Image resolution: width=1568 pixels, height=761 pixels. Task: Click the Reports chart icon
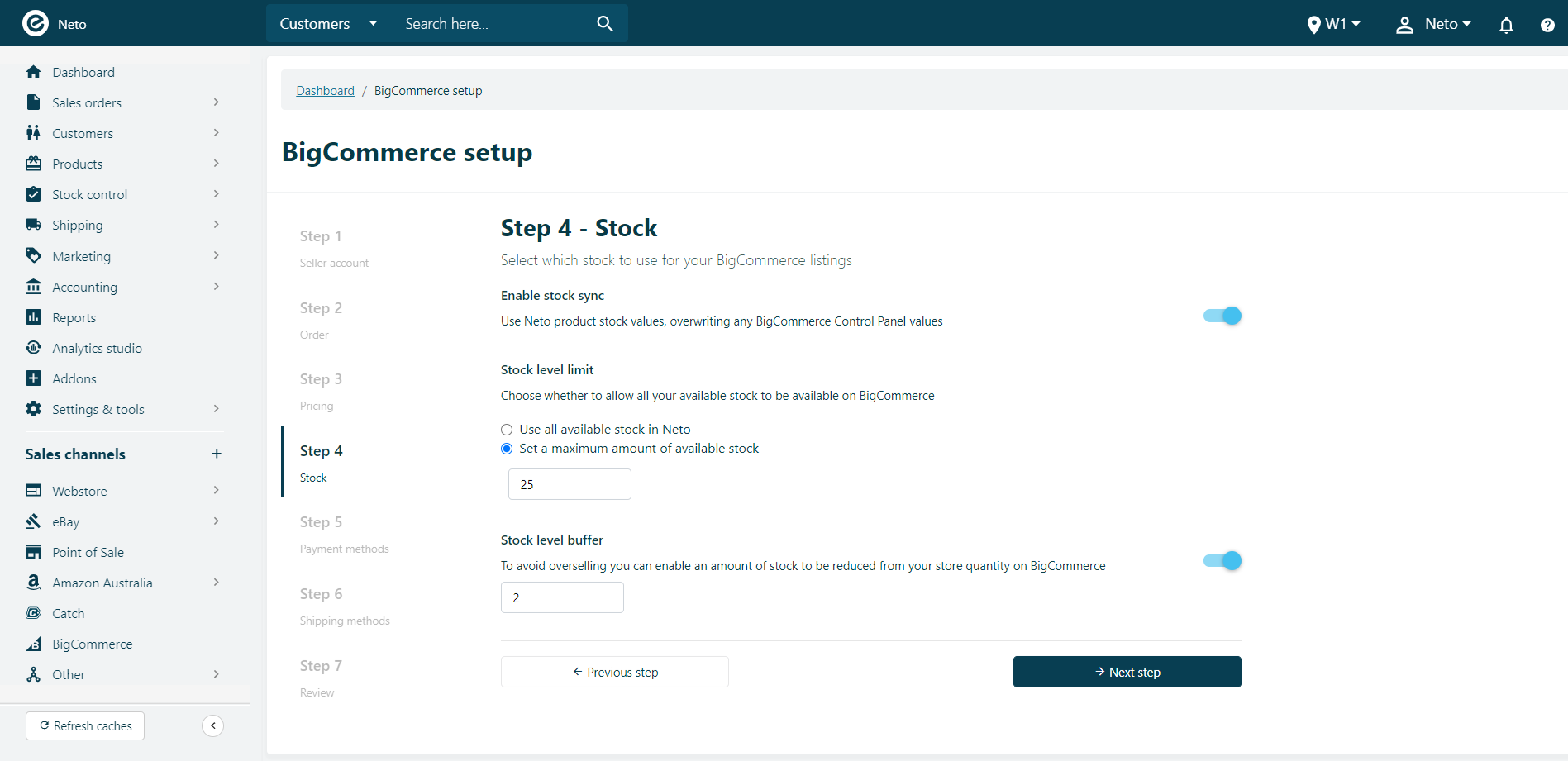[x=33, y=317]
